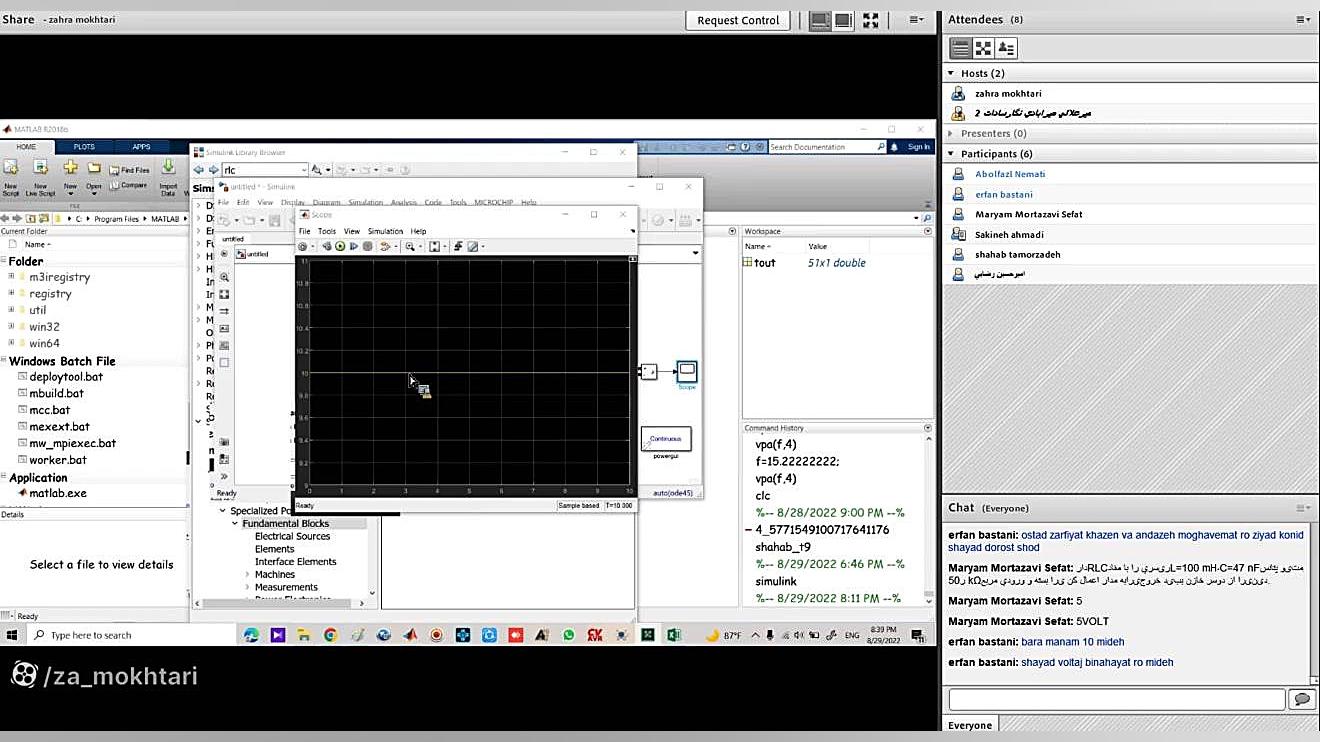
Task: Open MATLAB HOME ribbon tab
Action: (x=26, y=147)
